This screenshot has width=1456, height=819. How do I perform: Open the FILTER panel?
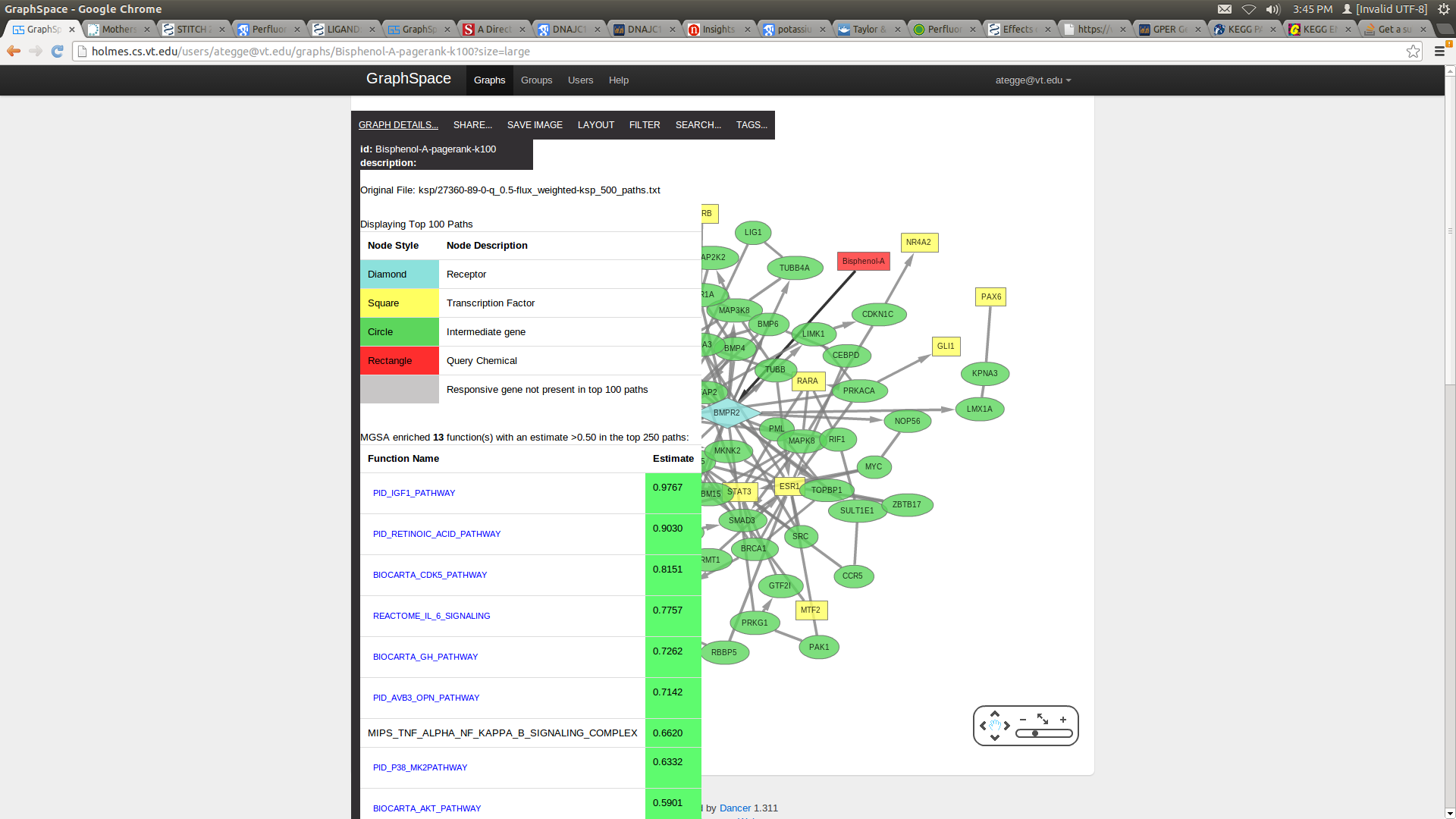pos(645,125)
